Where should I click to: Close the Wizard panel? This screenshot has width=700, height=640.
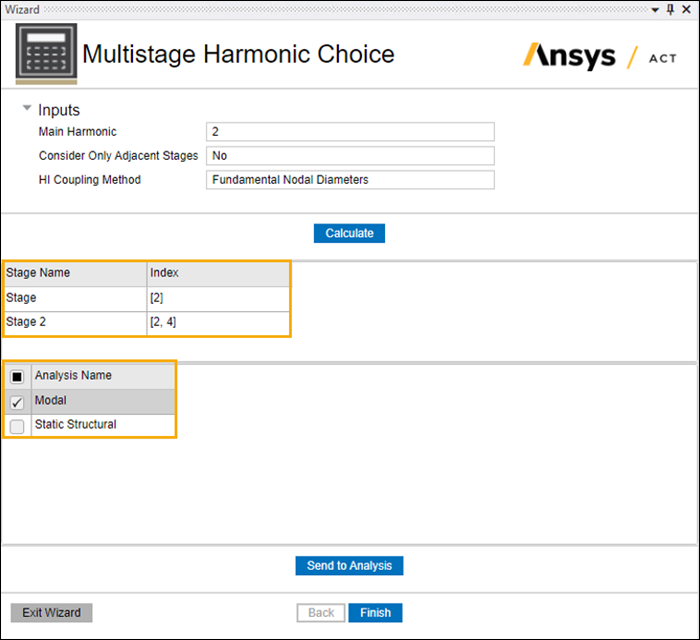686,9
